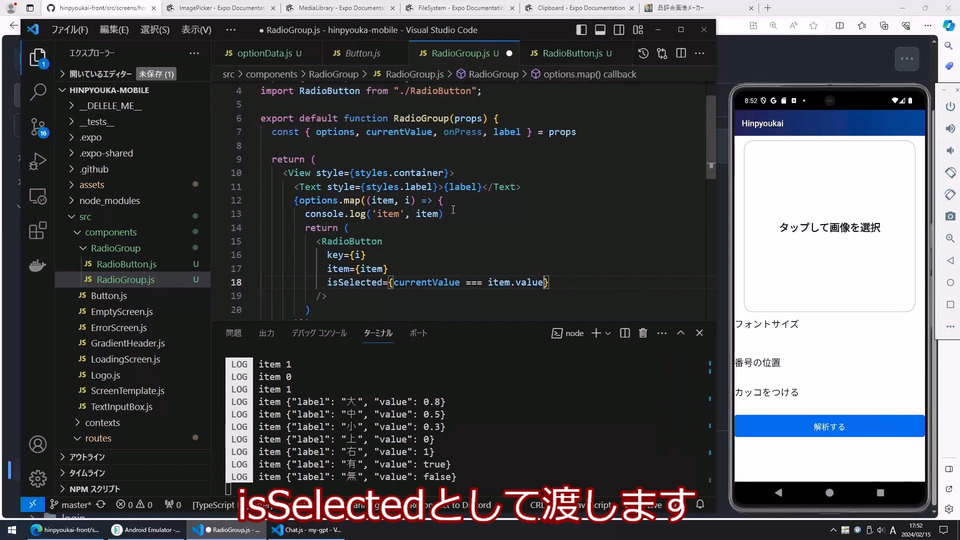Tap the Android home navigation button
This screenshot has height=540, width=960.
click(829, 492)
